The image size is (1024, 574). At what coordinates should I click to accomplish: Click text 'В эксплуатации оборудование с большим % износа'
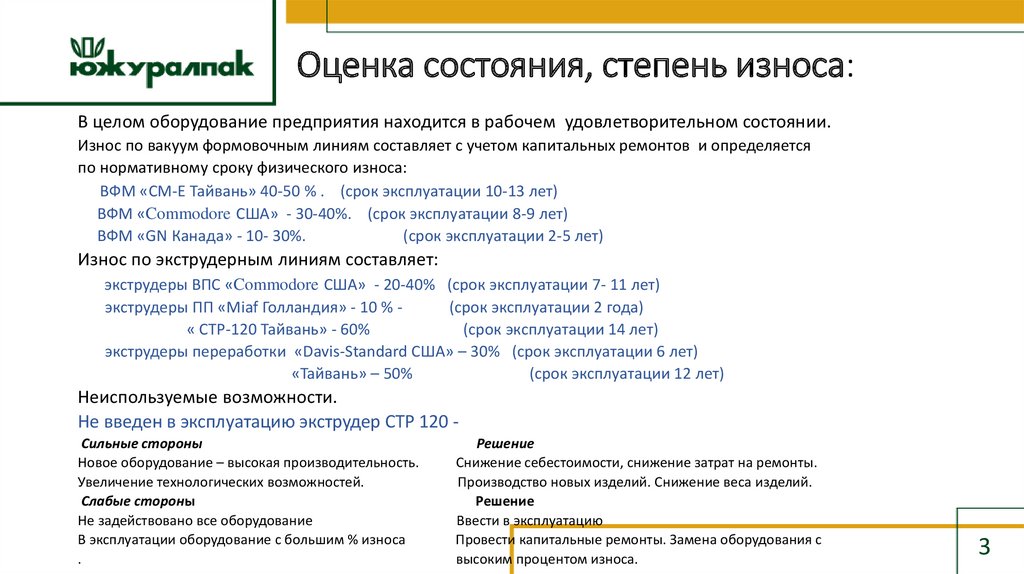coord(242,540)
